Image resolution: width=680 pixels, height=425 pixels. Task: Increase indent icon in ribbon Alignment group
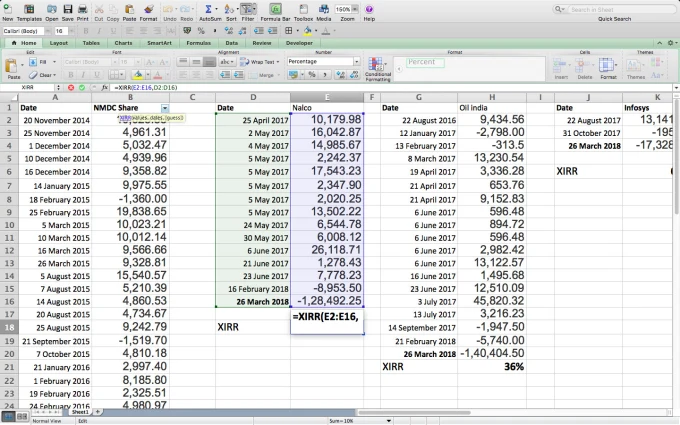tap(239, 75)
